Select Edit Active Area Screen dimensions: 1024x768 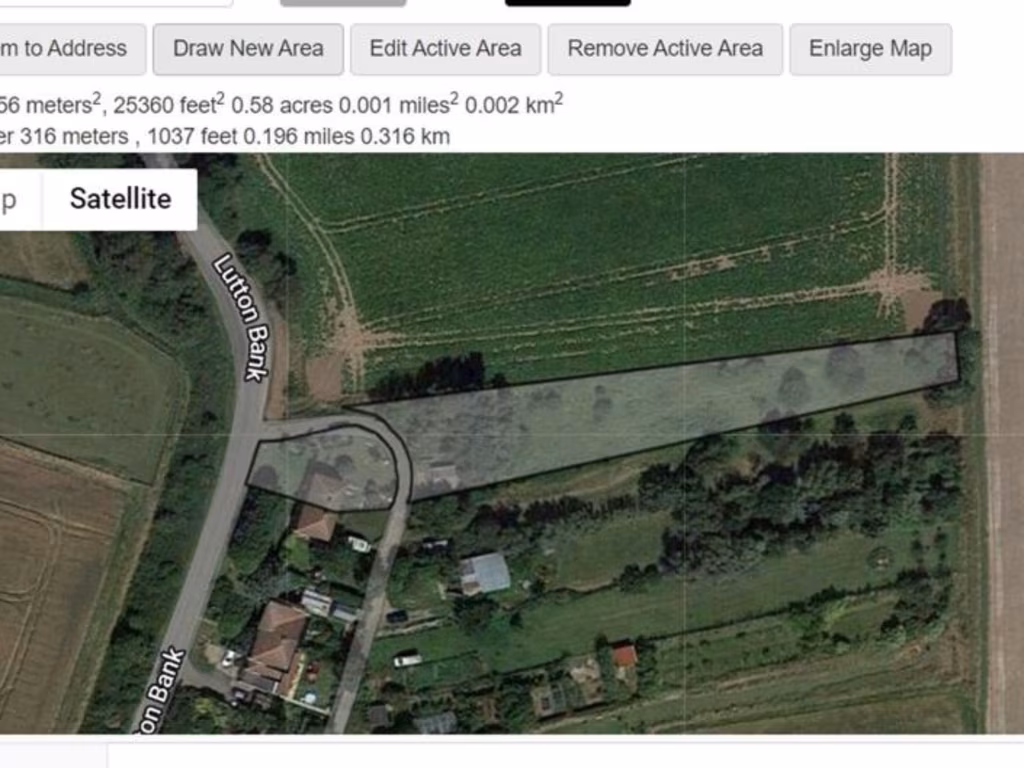(x=445, y=49)
